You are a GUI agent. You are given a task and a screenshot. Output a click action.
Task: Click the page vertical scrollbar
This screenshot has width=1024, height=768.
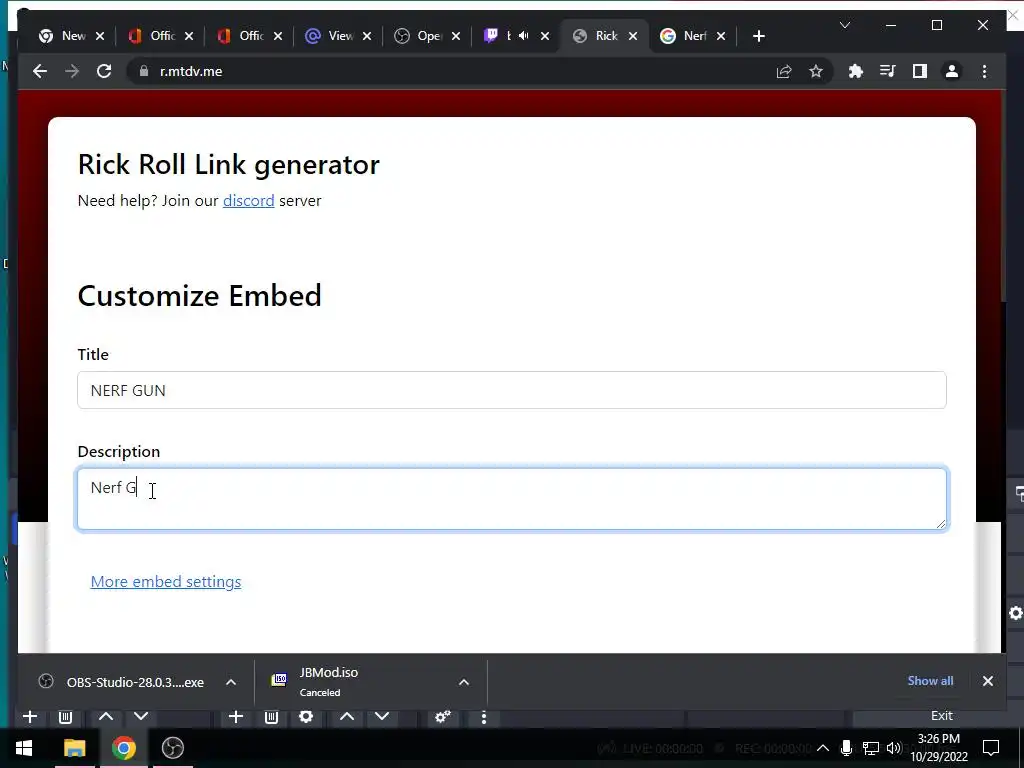pyautogui.click(x=1004, y=196)
